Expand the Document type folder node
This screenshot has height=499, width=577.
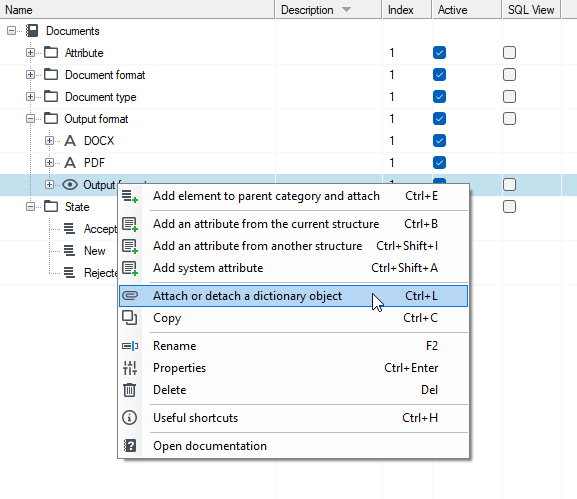coord(31,97)
